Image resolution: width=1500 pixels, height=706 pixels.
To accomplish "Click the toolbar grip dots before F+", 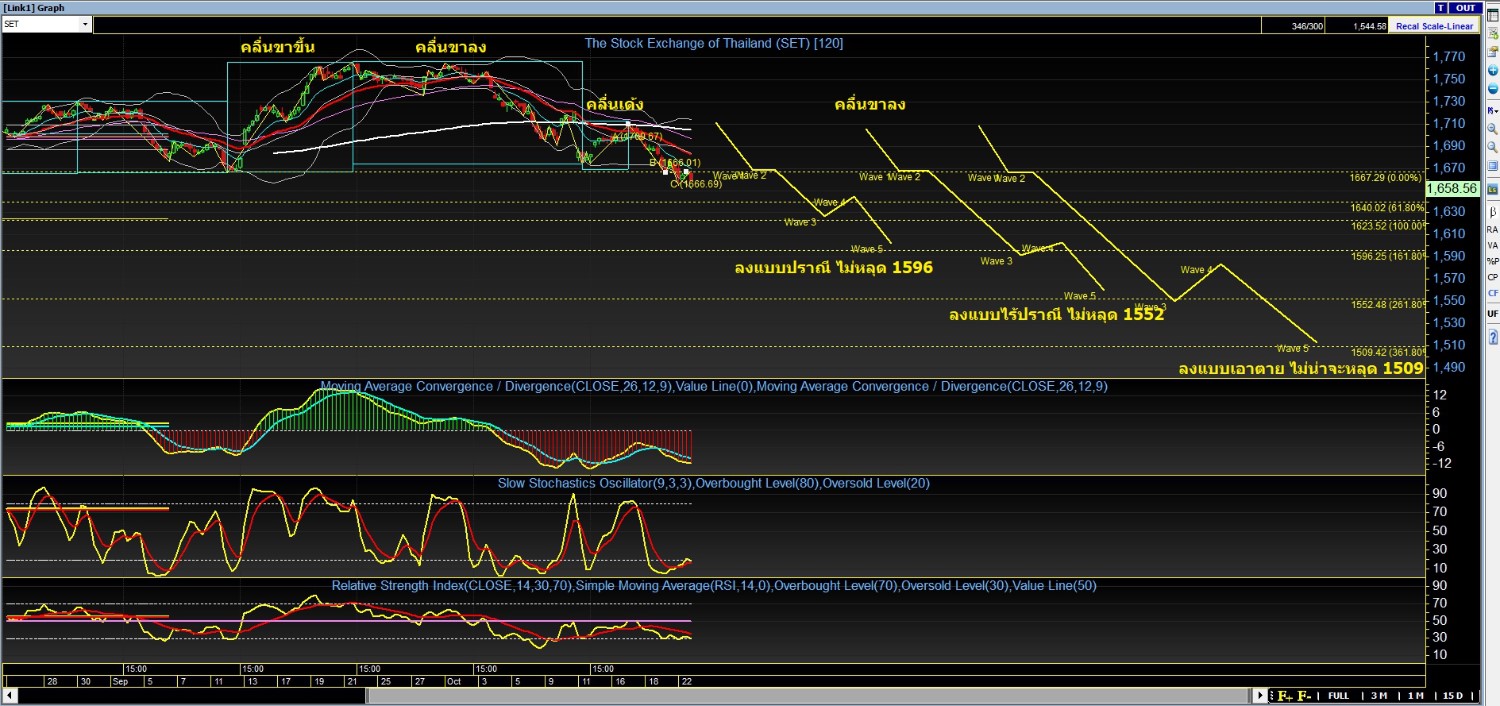I will coord(1272,696).
